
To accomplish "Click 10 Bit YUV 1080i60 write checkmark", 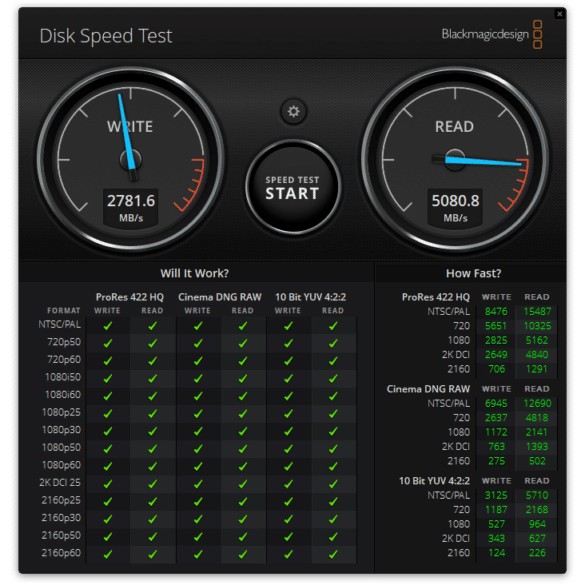I will 288,396.
